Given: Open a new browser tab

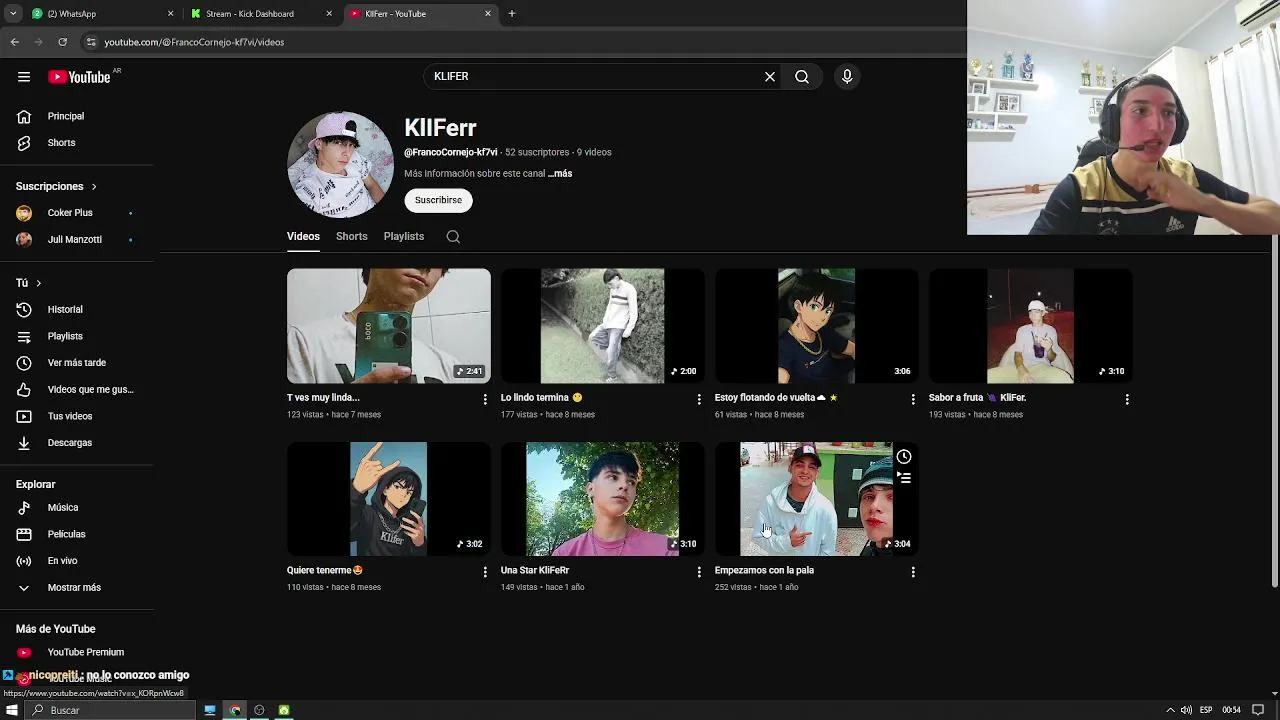Looking at the screenshot, I should point(512,14).
